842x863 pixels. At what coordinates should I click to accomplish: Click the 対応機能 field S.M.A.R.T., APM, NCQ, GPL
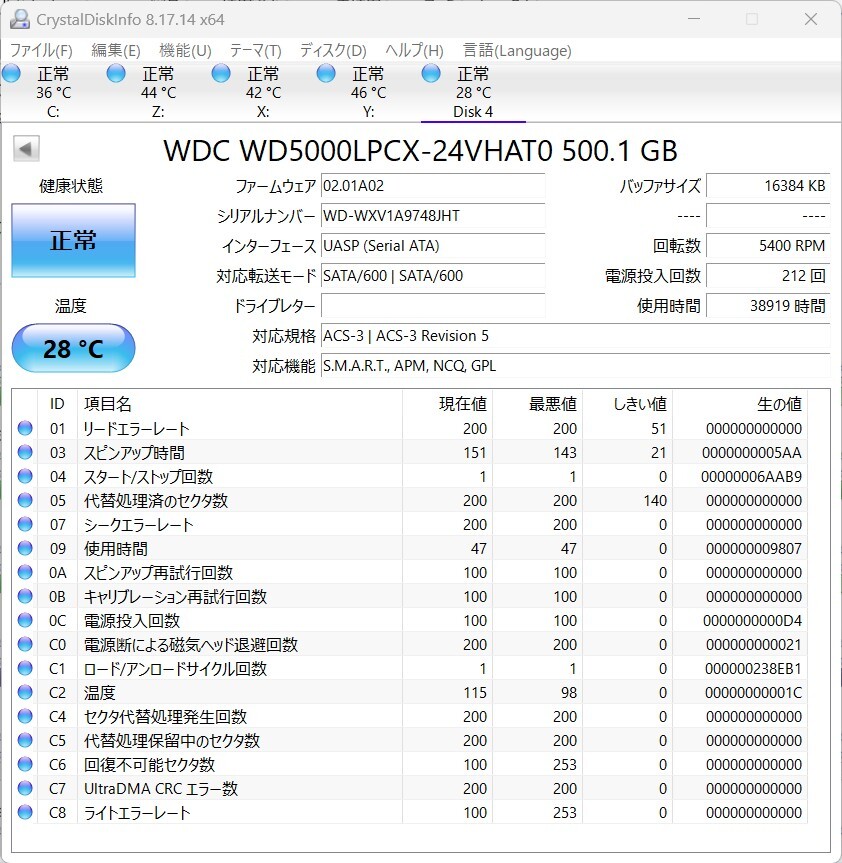(x=576, y=365)
